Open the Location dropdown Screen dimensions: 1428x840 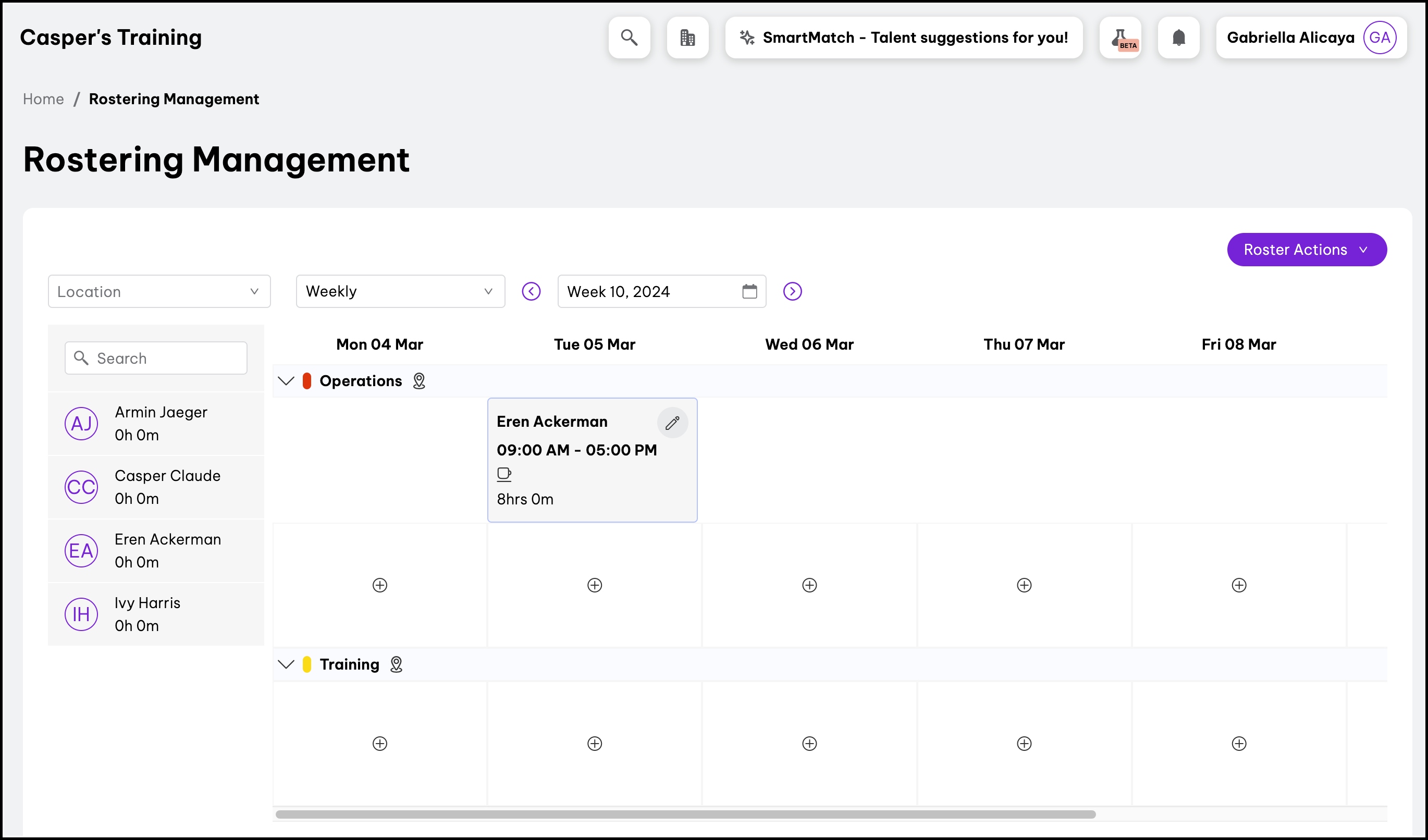pyautogui.click(x=158, y=291)
